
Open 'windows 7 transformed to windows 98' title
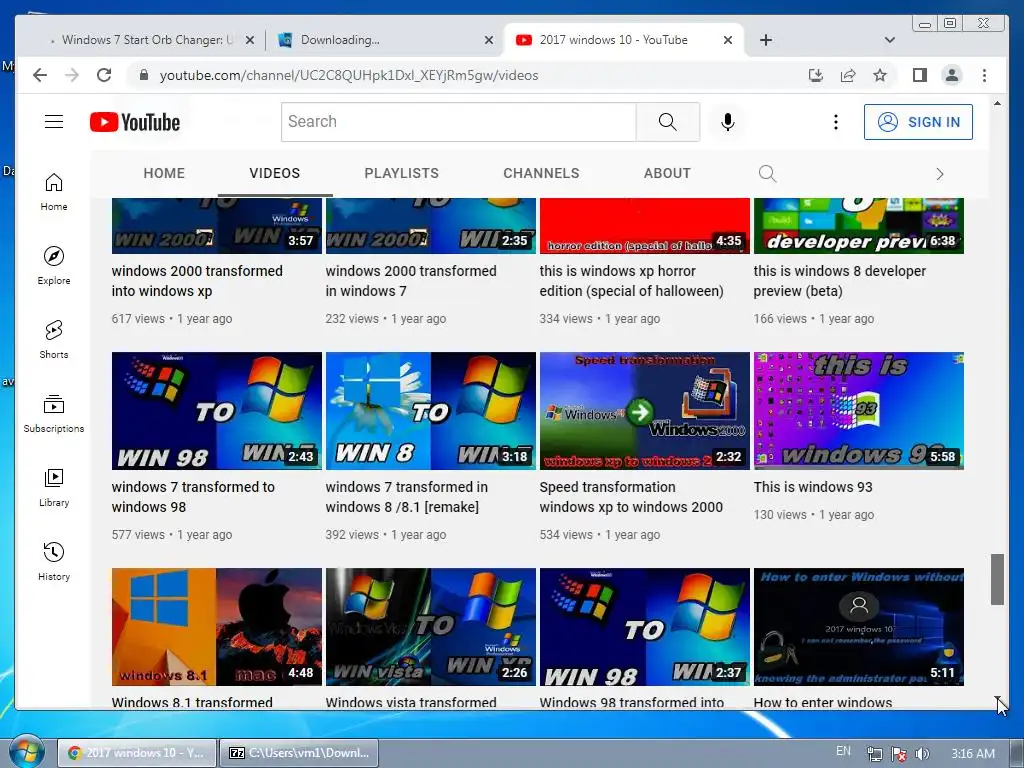193,497
